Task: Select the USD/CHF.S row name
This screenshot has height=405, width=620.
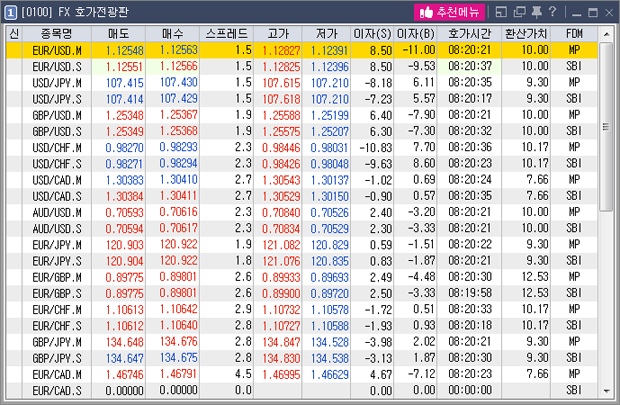Action: click(57, 164)
